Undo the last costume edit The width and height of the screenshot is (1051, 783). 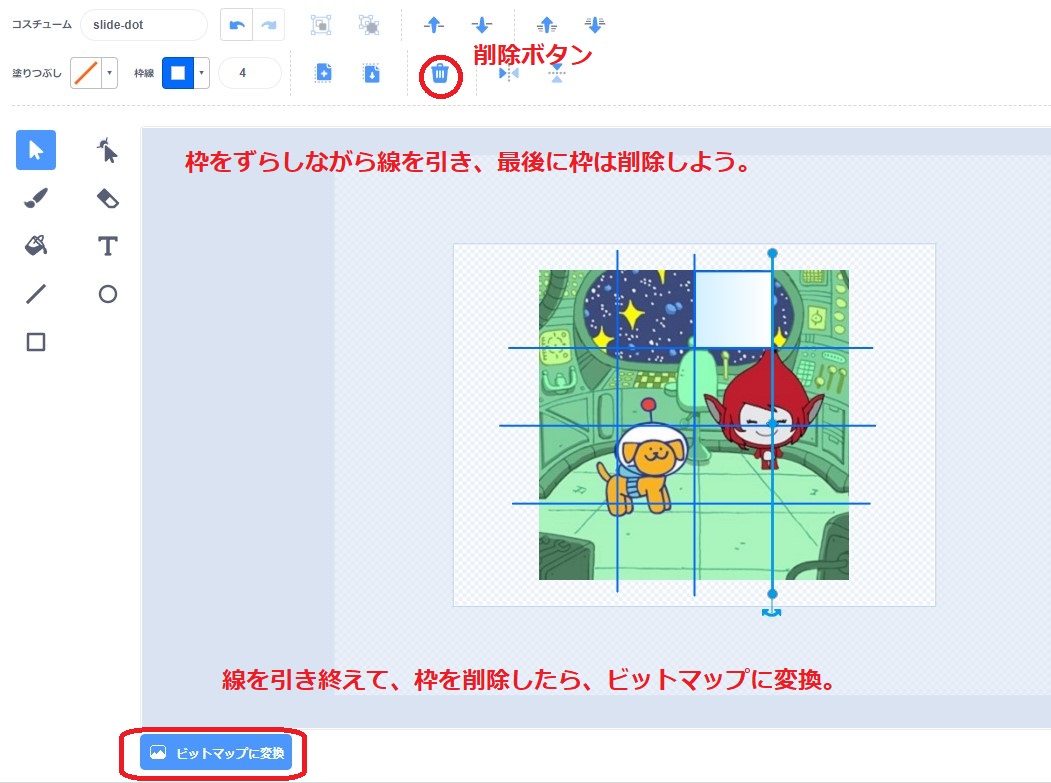pyautogui.click(x=237, y=25)
